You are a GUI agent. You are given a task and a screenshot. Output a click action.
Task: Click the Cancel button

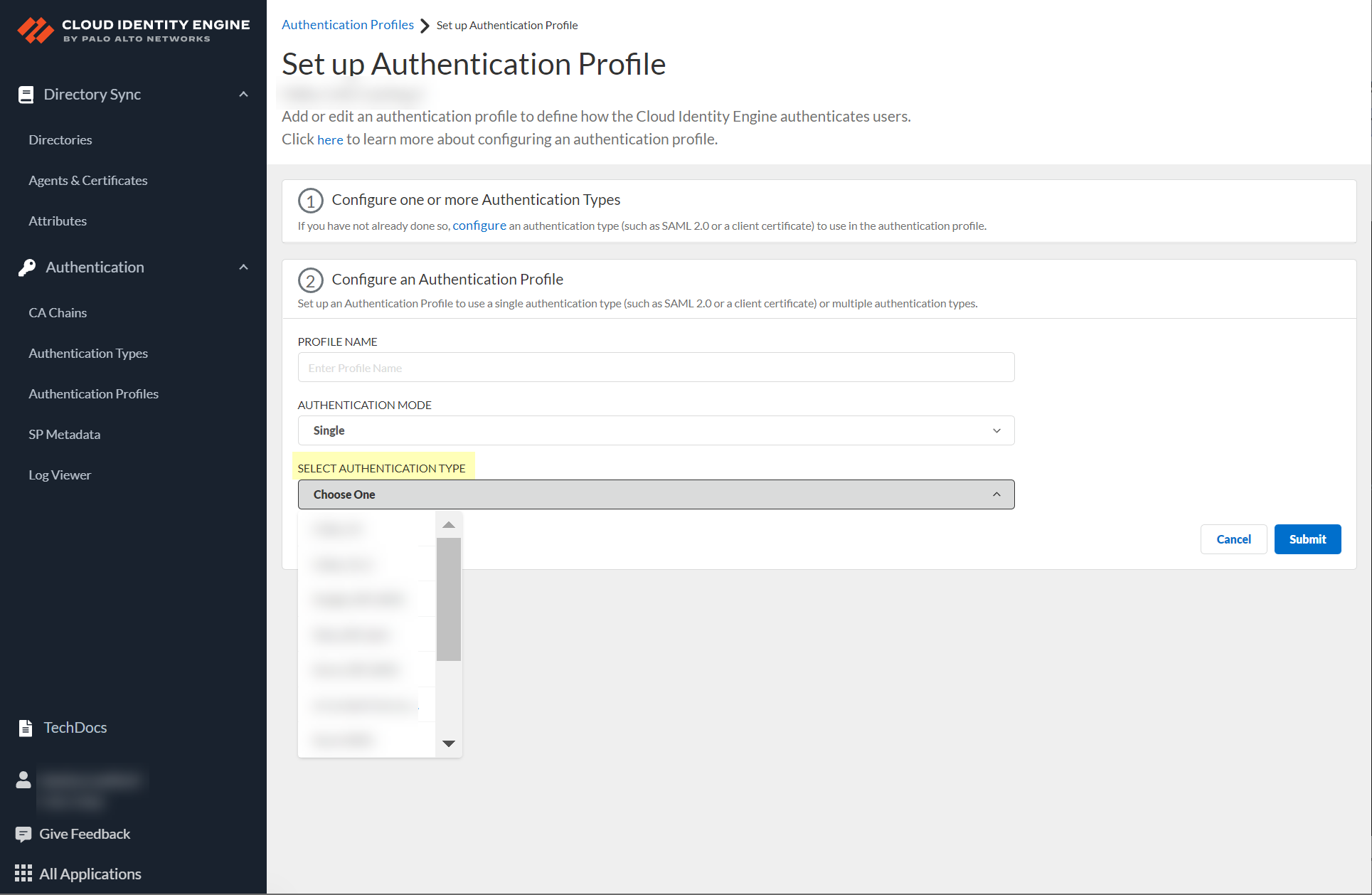(1233, 539)
